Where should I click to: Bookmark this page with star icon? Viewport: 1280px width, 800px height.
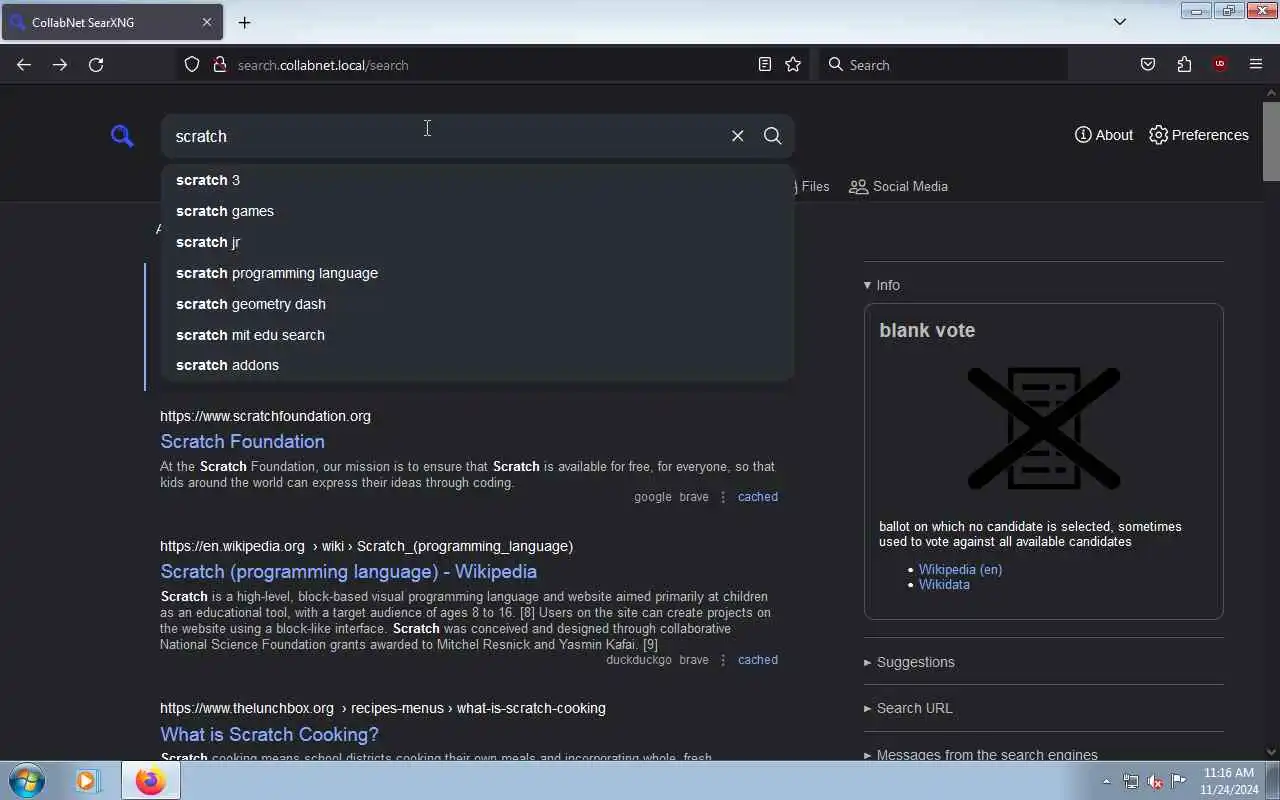pyautogui.click(x=793, y=64)
